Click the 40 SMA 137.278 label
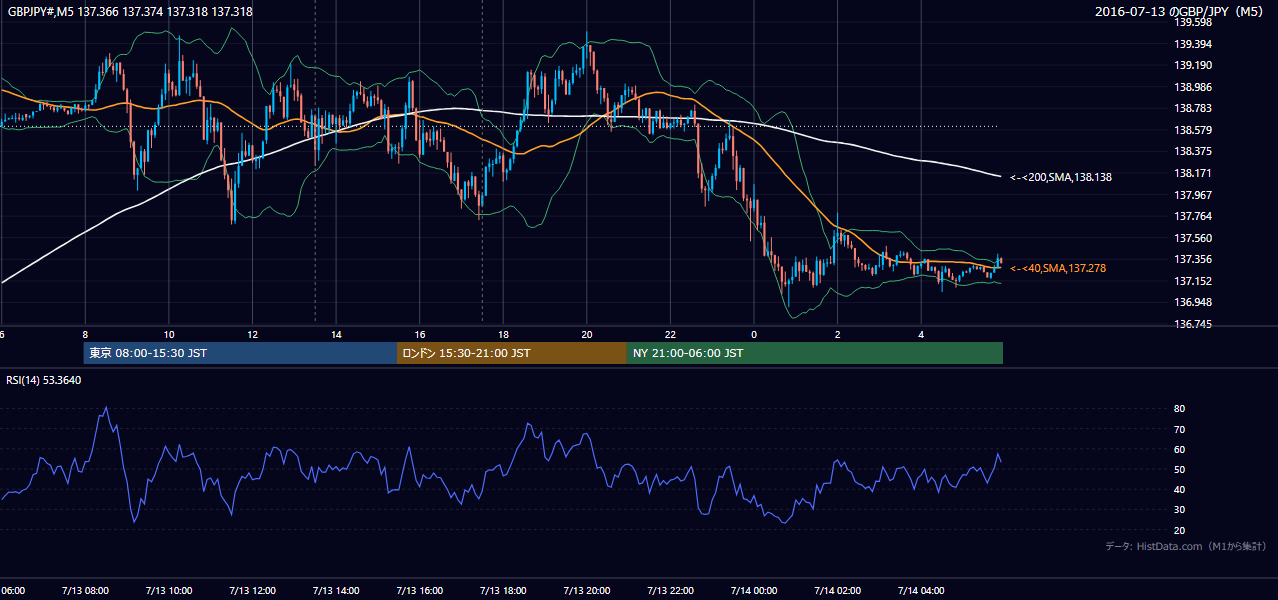This screenshot has height=600, width=1278. click(x=1058, y=268)
